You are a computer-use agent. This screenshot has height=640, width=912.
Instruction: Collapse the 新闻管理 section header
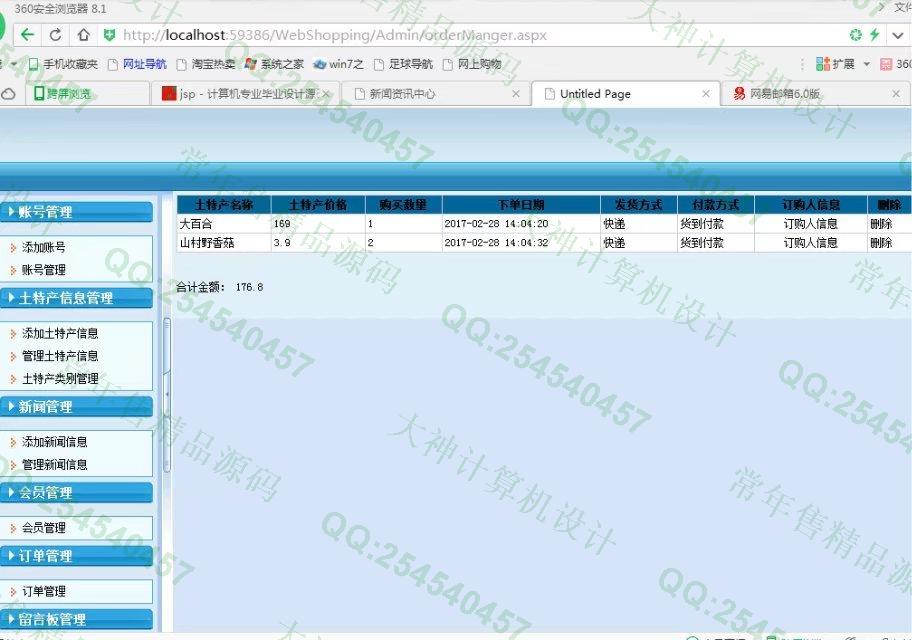(76, 407)
